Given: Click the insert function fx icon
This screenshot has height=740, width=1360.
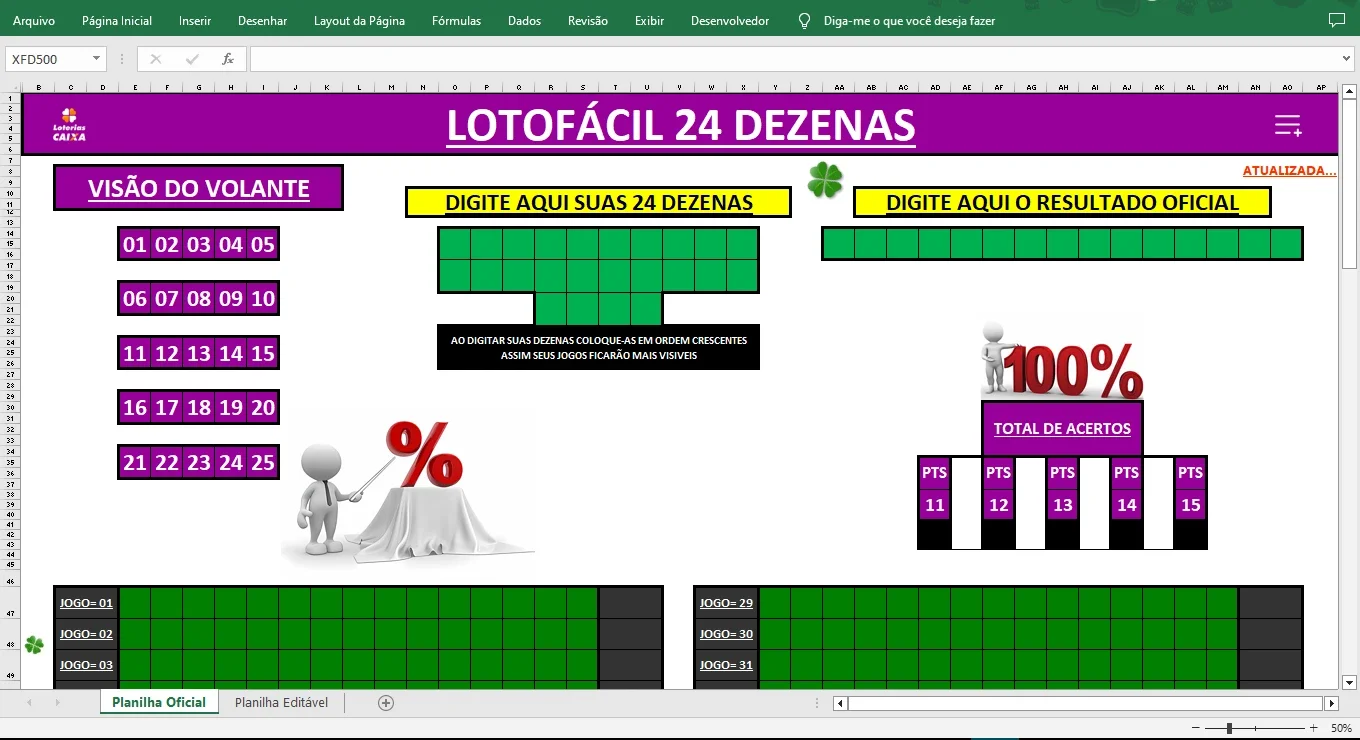Looking at the screenshot, I should (228, 59).
